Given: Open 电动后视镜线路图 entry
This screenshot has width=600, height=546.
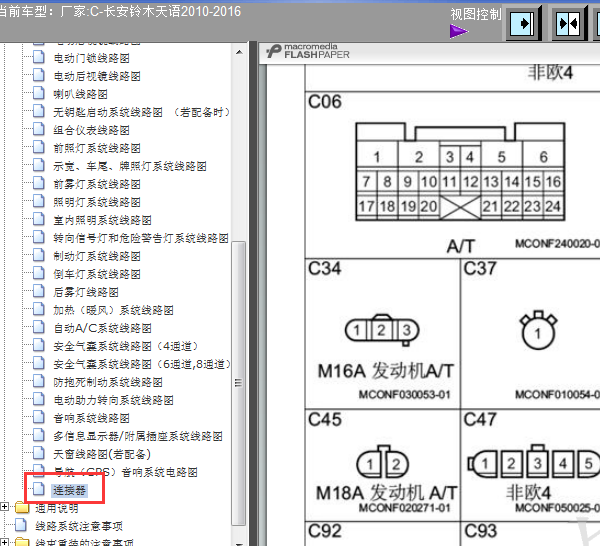Looking at the screenshot, I should 97,76.
